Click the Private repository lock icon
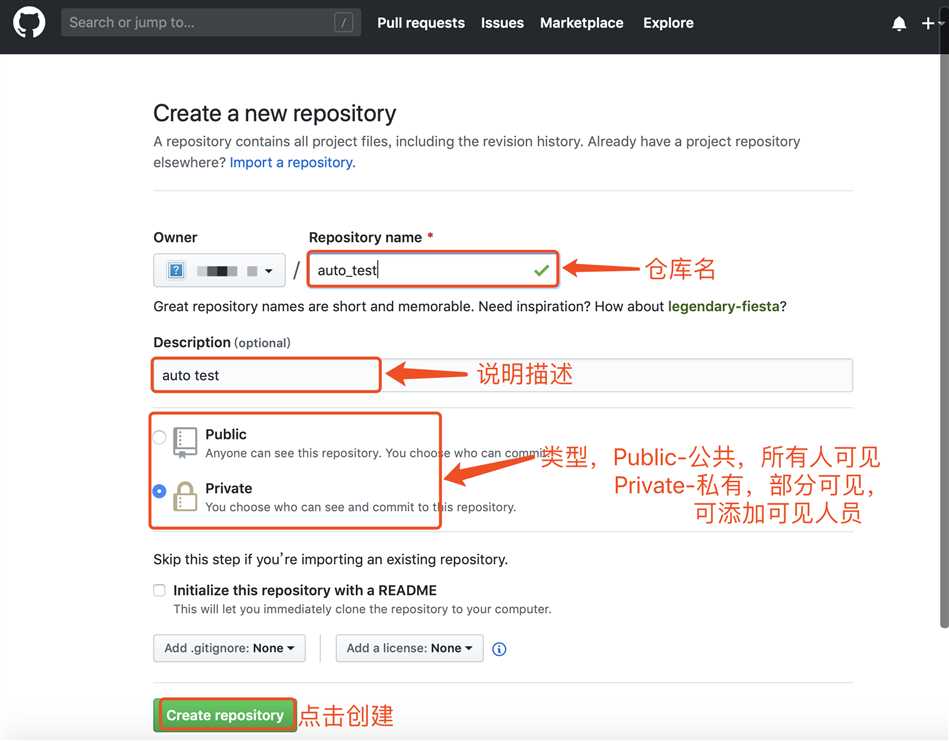This screenshot has width=949, height=741. 185,496
